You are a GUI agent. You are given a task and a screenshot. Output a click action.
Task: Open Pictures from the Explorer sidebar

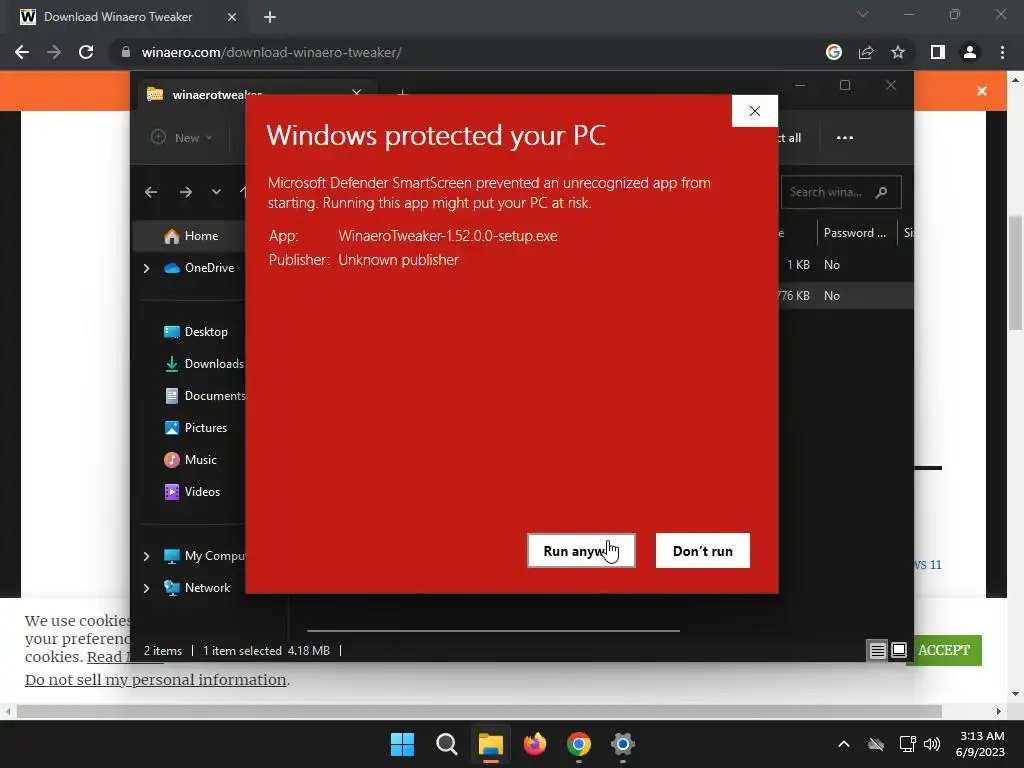[195, 428]
